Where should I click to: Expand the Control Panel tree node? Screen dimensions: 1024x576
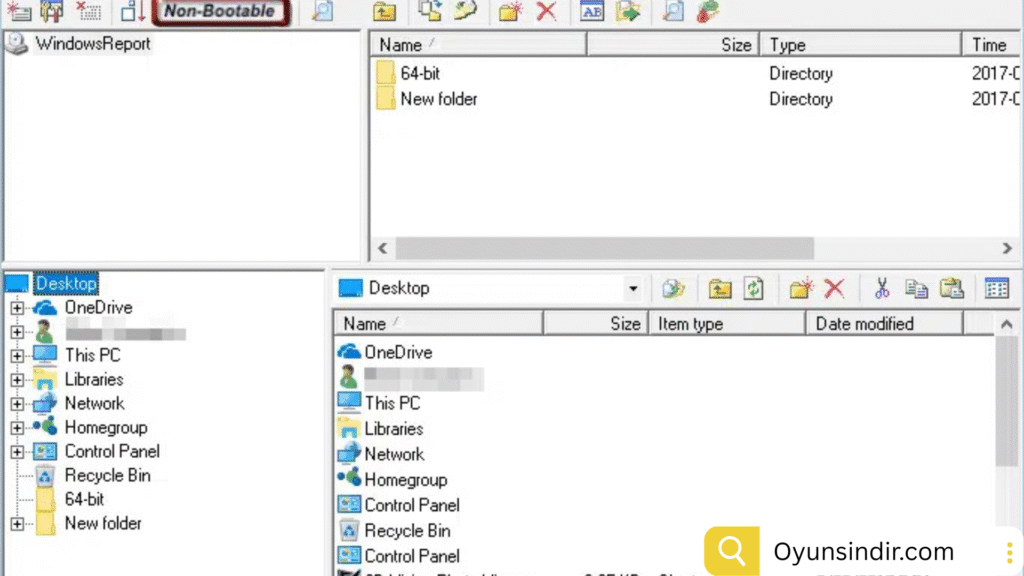click(x=16, y=452)
